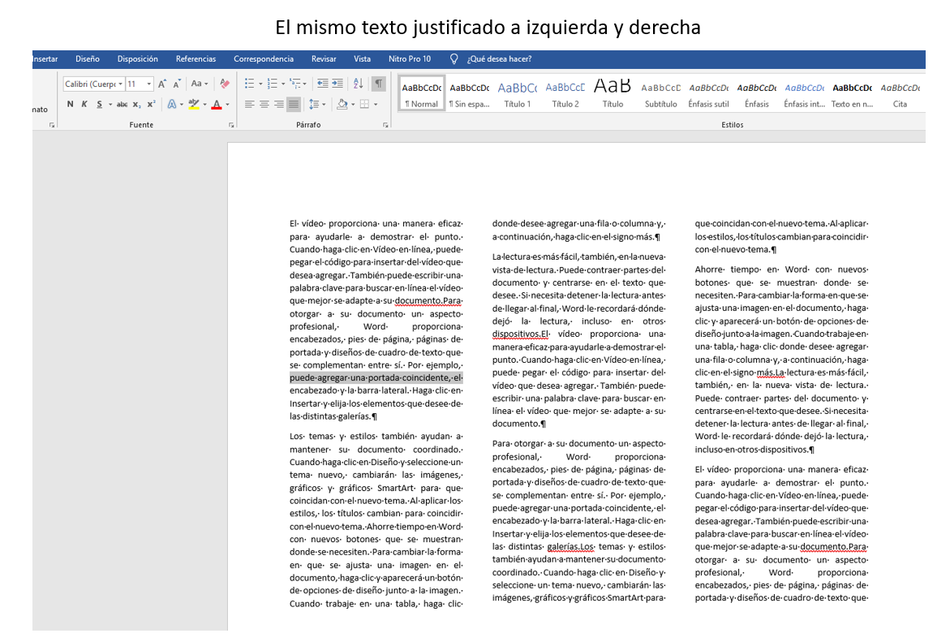Viewport: 950px width, 642px height.
Task: Open the font size dropdown
Action: [x=149, y=84]
